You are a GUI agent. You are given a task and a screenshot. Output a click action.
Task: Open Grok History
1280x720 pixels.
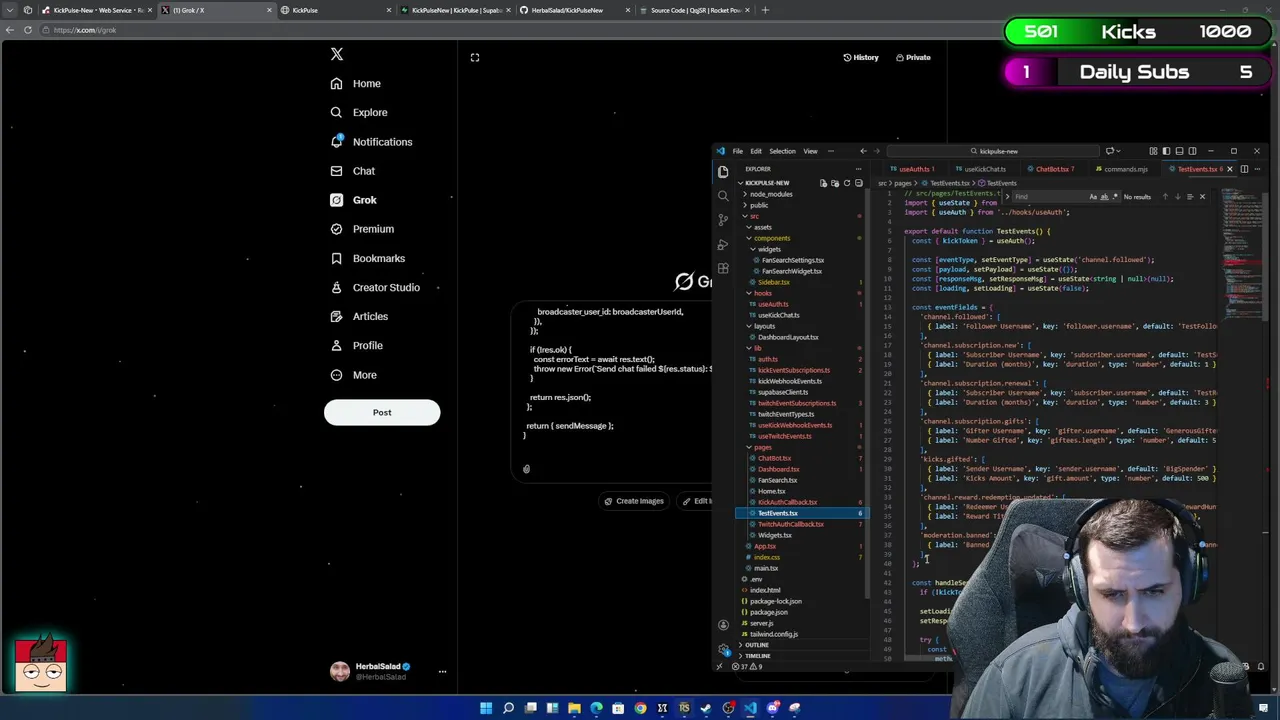tap(861, 57)
